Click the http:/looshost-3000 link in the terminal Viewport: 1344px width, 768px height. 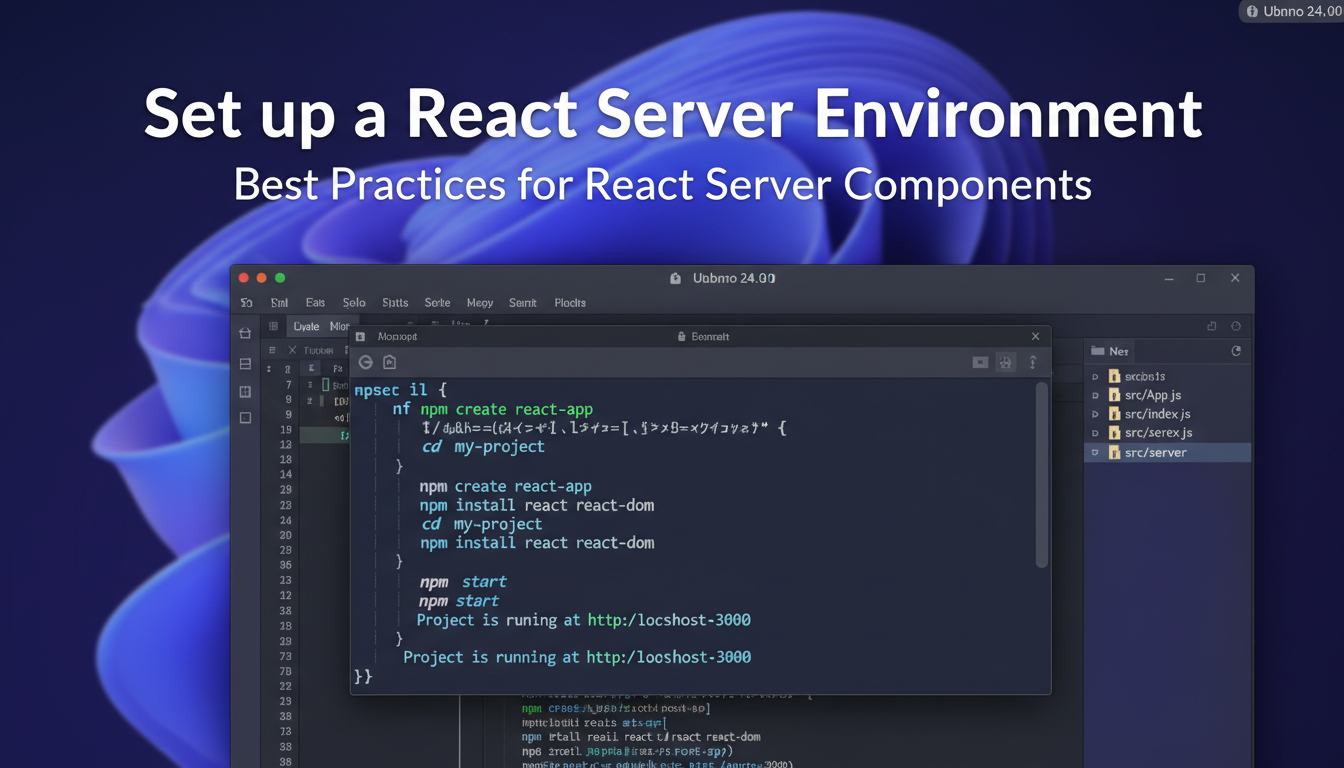point(668,657)
